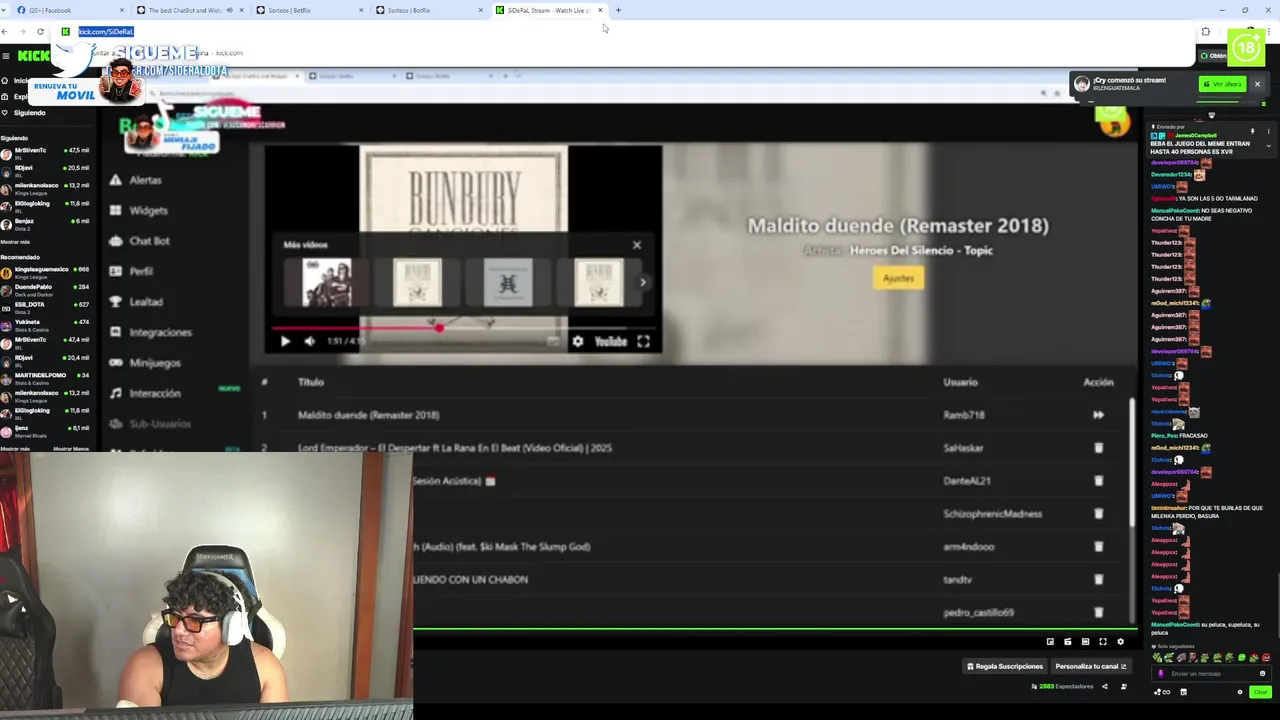This screenshot has width=1280, height=720.
Task: Open Sub-Usuarios in BotRix sidebar
Action: 150,424
